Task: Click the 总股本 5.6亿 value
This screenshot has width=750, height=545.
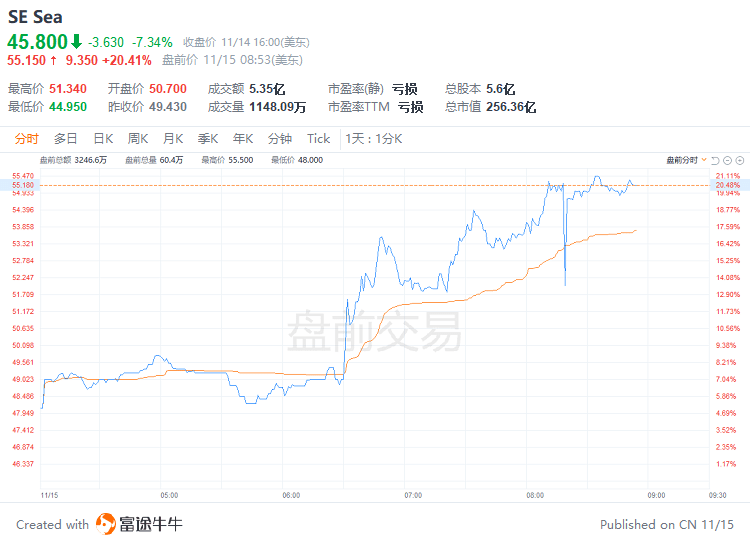Action: (500, 89)
